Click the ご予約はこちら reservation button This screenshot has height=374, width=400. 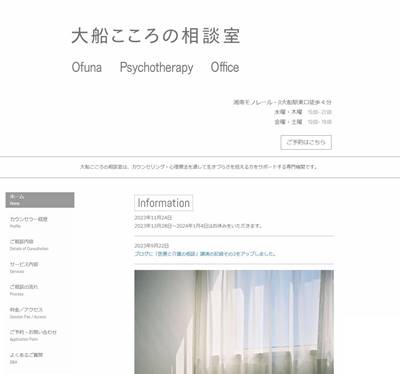coord(306,142)
